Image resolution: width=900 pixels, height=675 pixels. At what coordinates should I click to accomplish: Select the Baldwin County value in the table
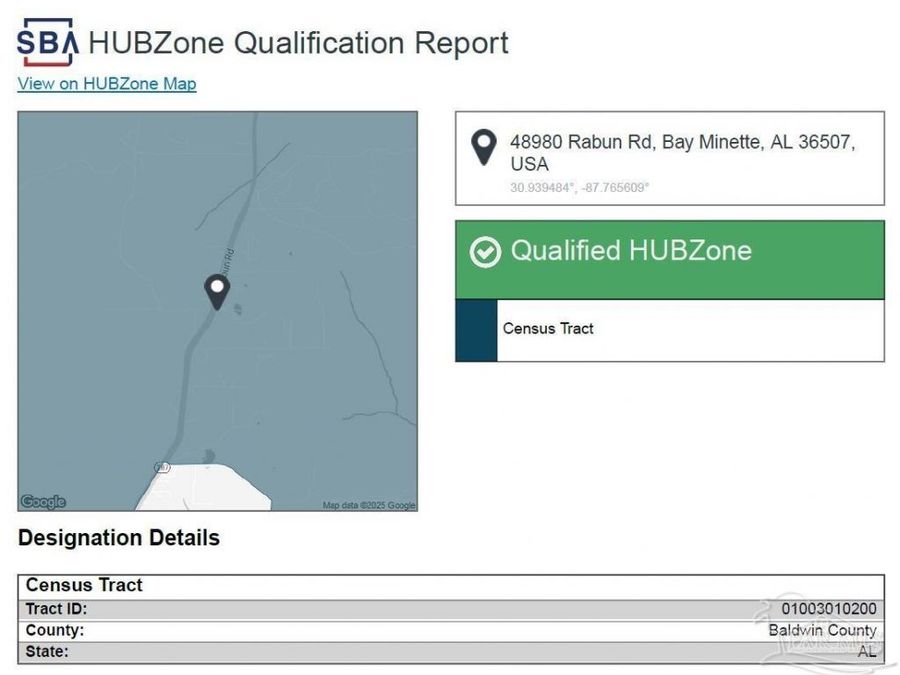(822, 630)
